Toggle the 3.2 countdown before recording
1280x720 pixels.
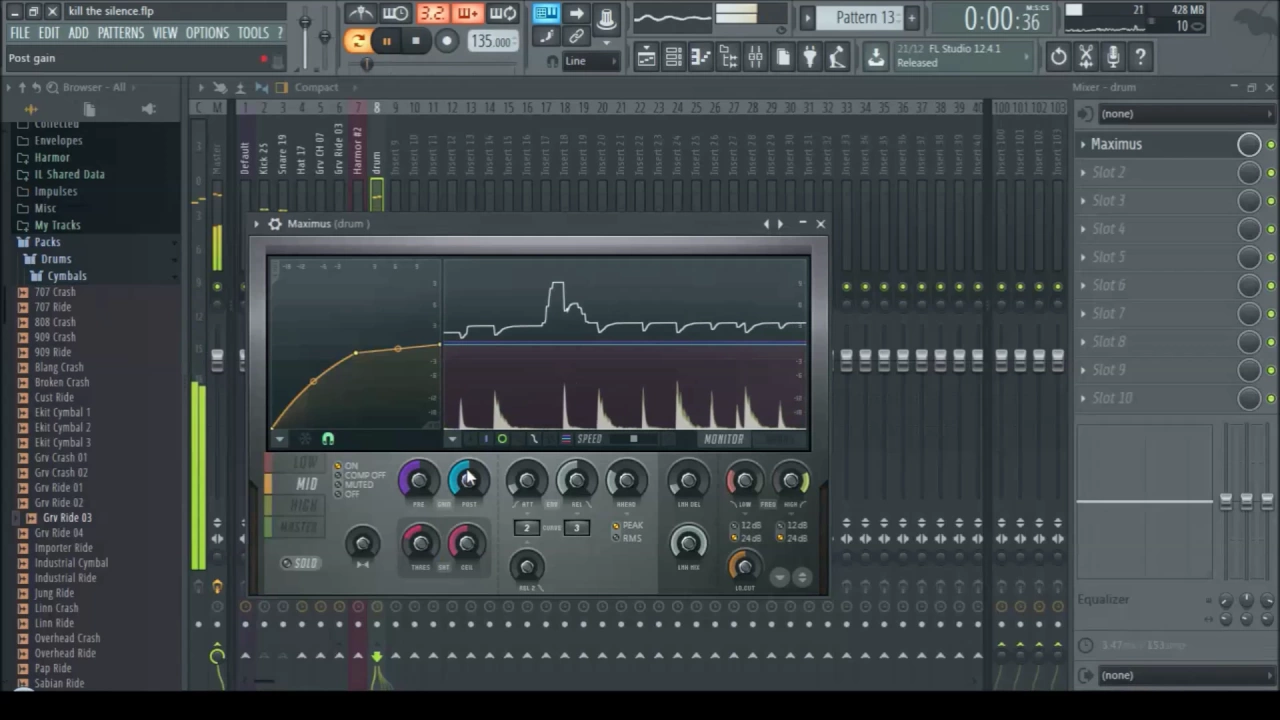[432, 14]
